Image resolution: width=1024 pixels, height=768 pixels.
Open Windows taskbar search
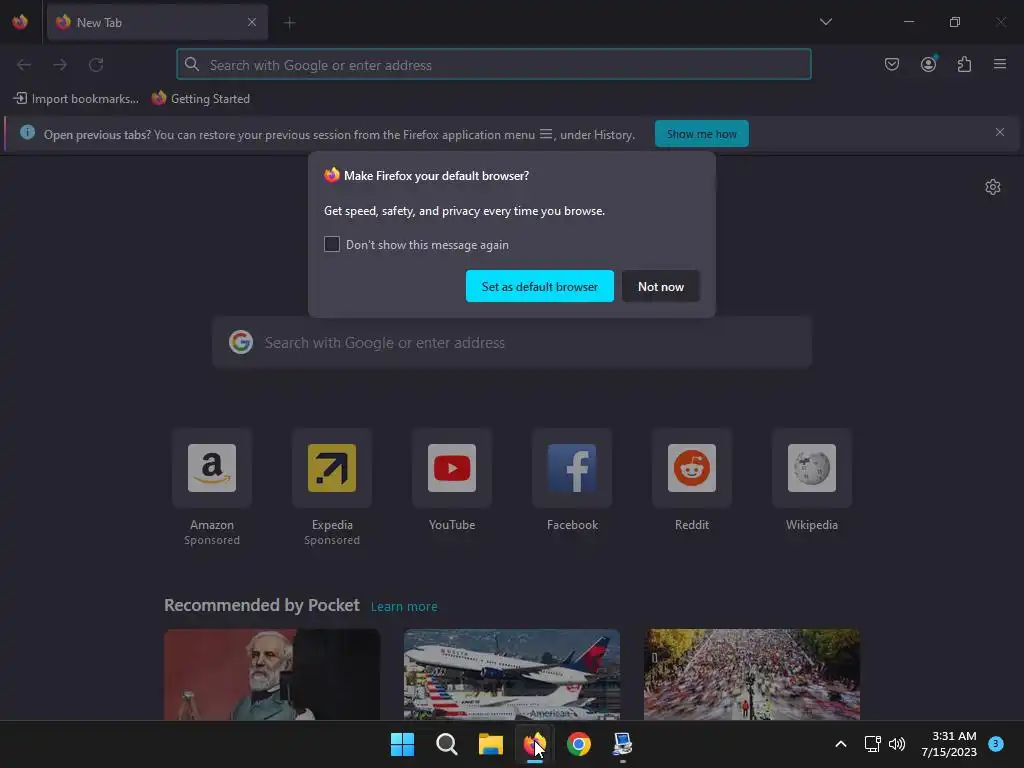447,744
